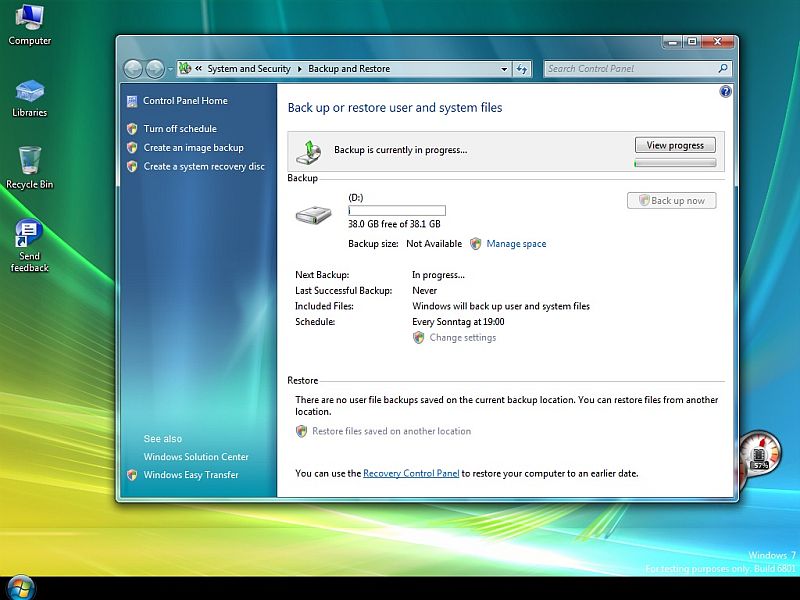Click the Control Panel Home icon
800x600 pixels.
pyautogui.click(x=132, y=102)
